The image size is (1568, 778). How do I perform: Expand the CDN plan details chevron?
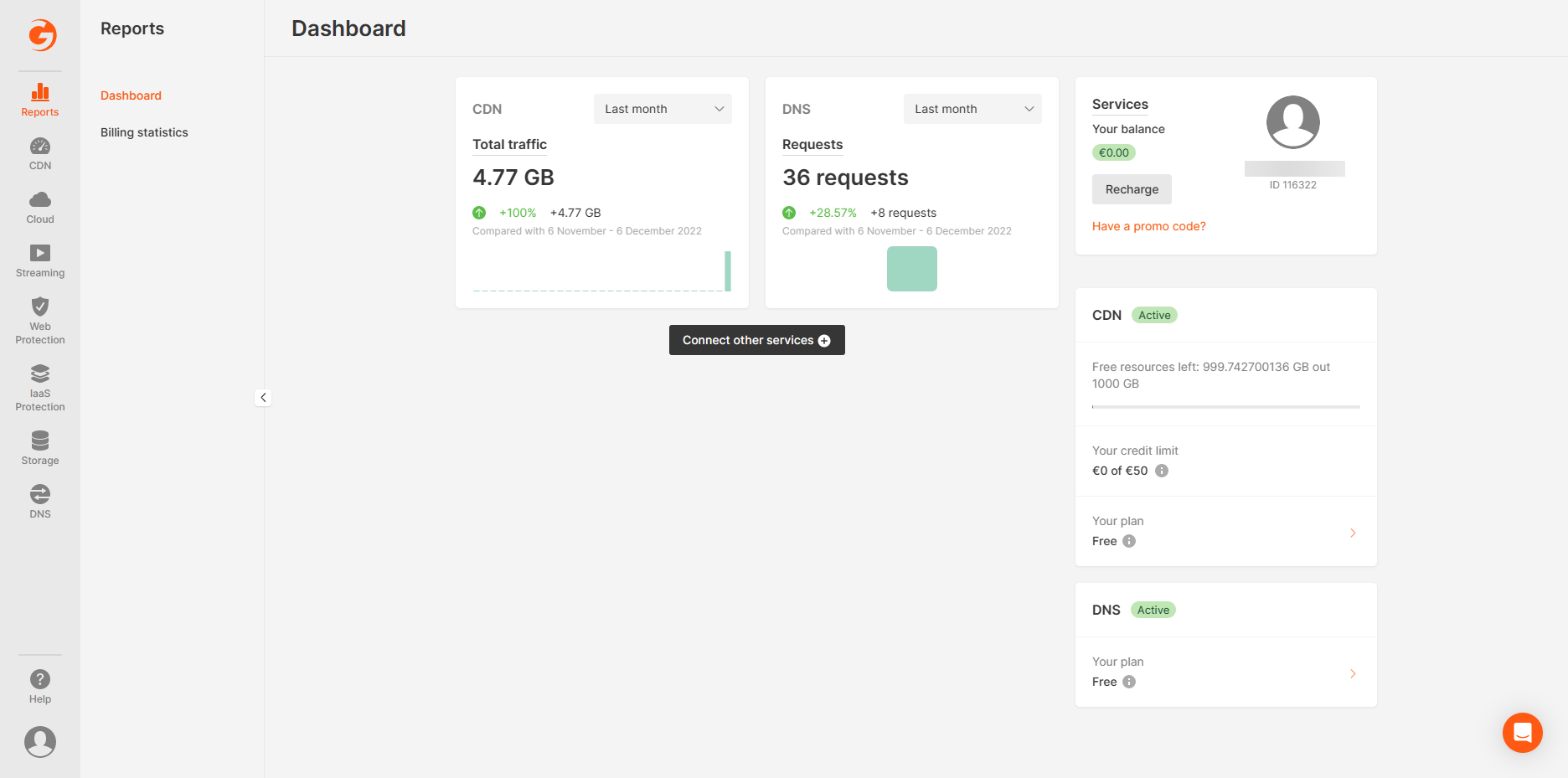[x=1353, y=533]
